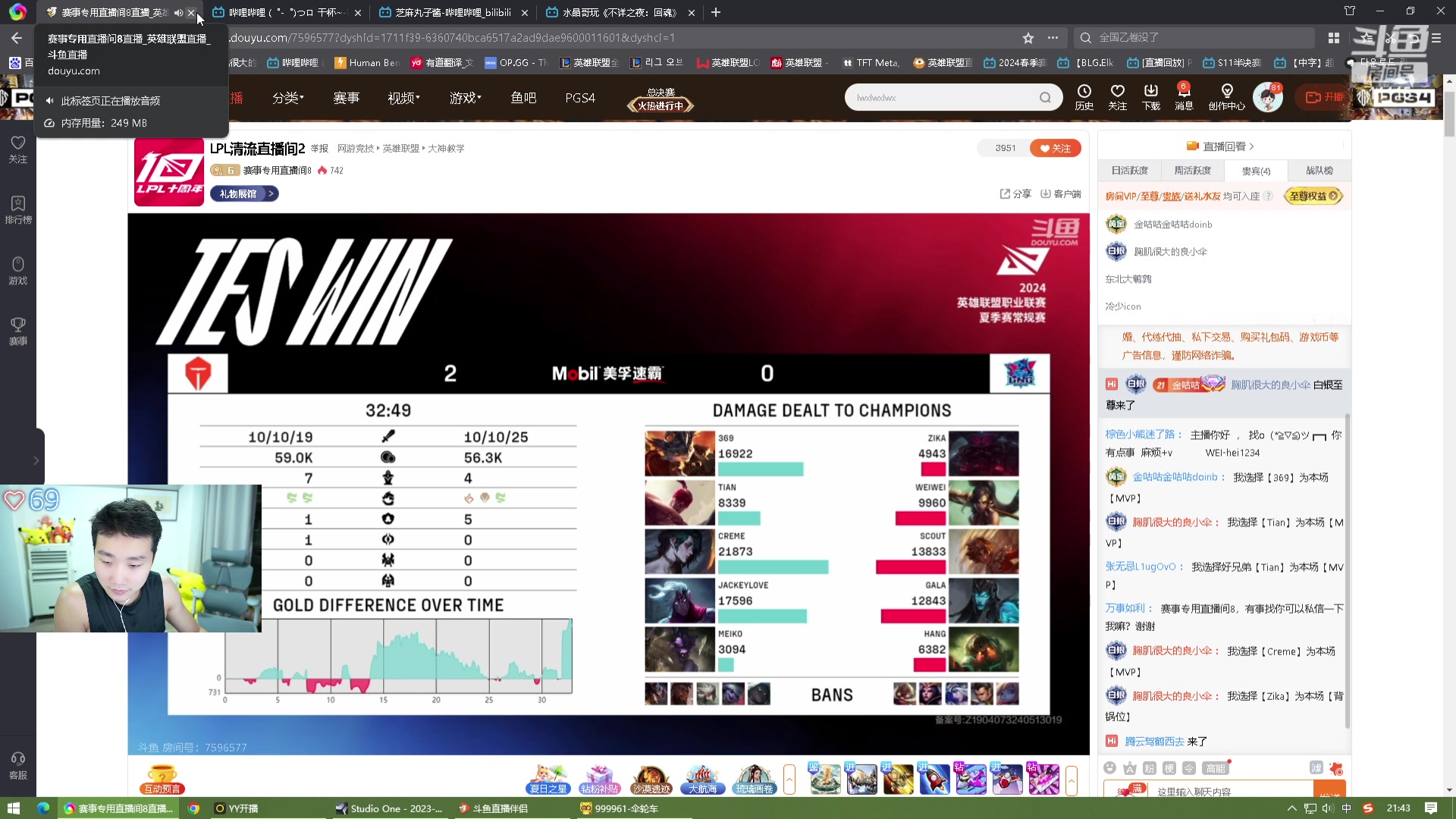Switch to the 贵宾(4) tab
The height and width of the screenshot is (819, 1456).
(x=1256, y=171)
